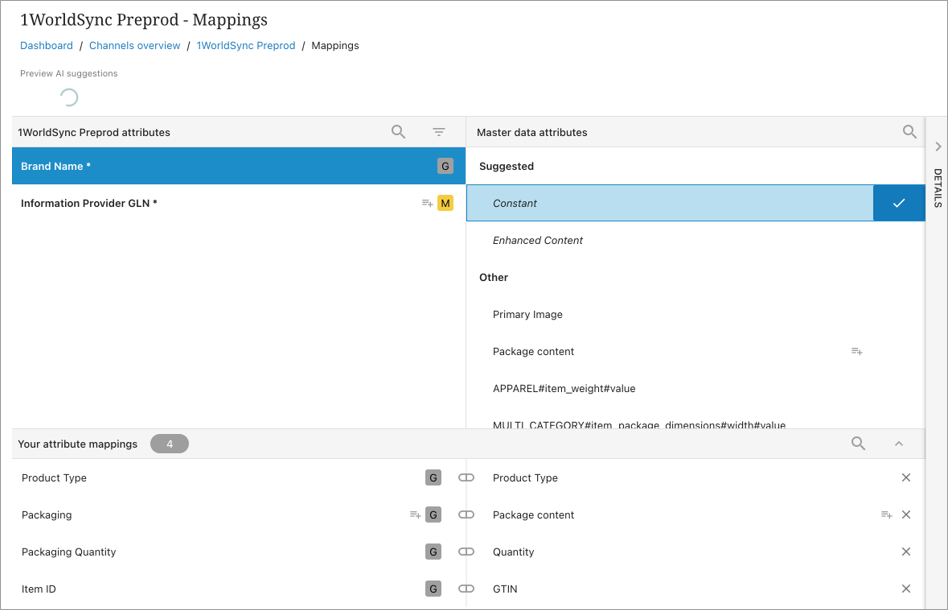Select the Information Provider GLN attribute
This screenshot has width=948, height=610.
(89, 203)
